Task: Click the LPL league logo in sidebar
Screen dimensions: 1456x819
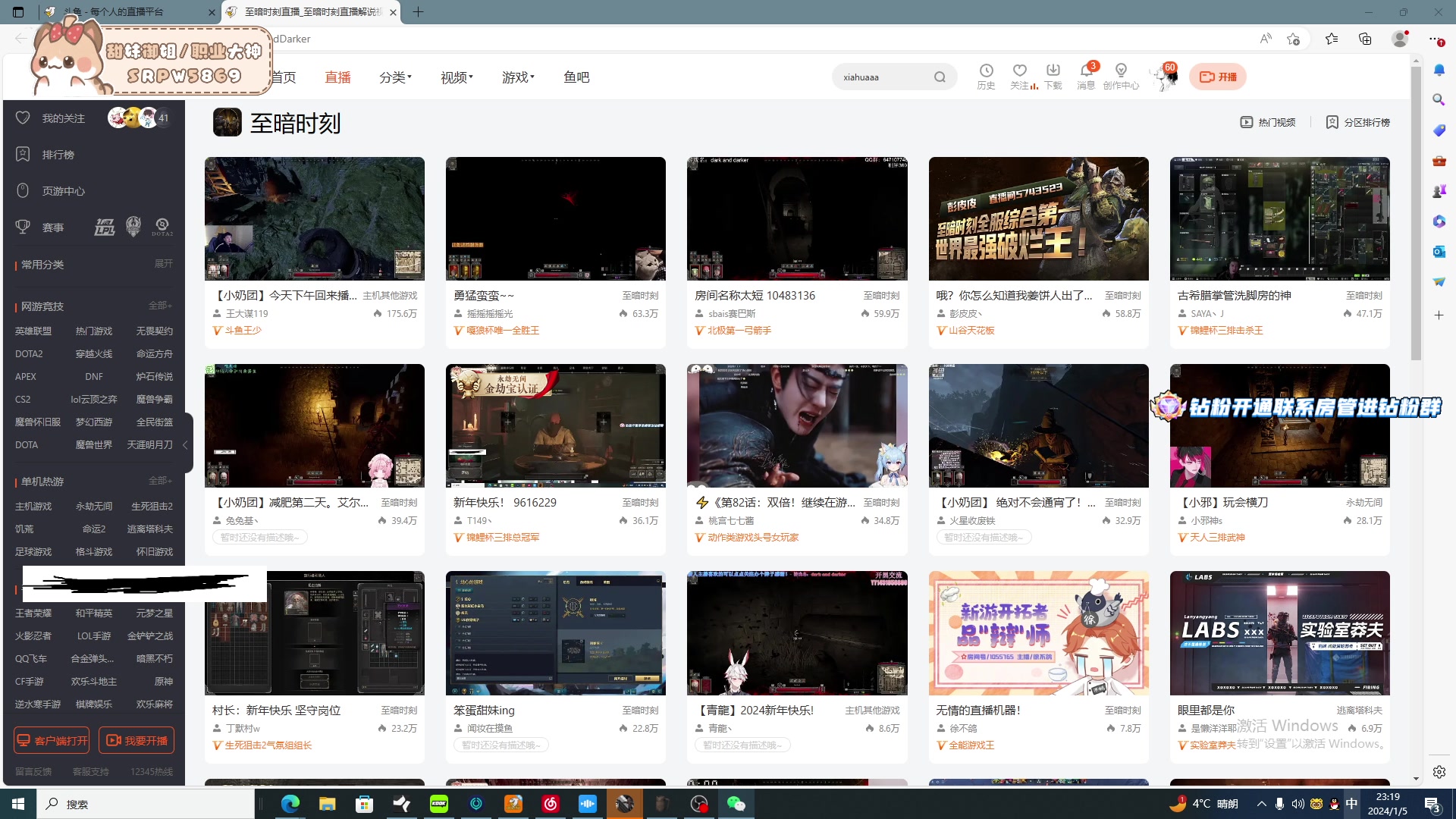Action: 105,227
